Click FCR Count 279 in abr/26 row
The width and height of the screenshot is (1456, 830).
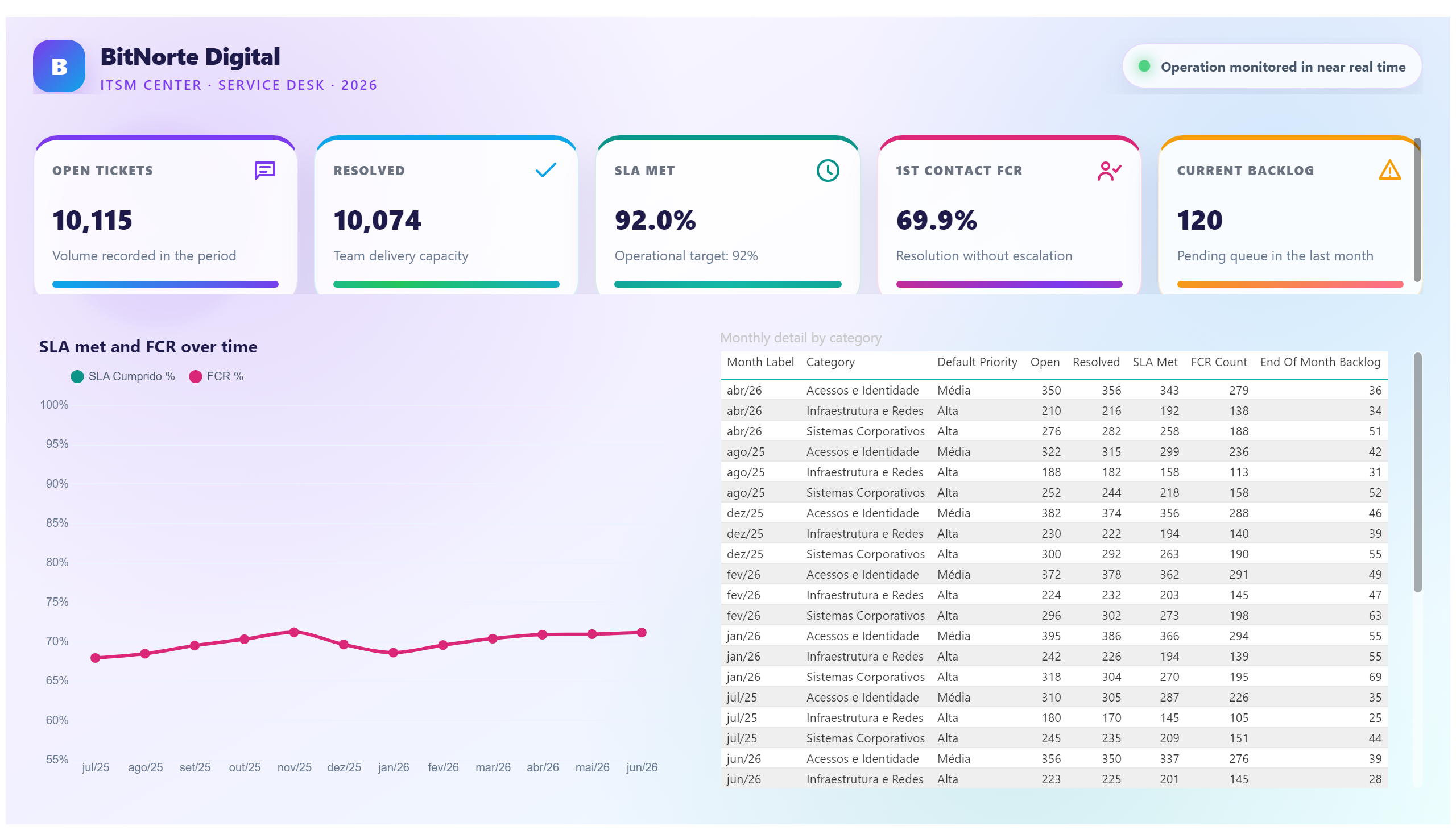point(1238,391)
